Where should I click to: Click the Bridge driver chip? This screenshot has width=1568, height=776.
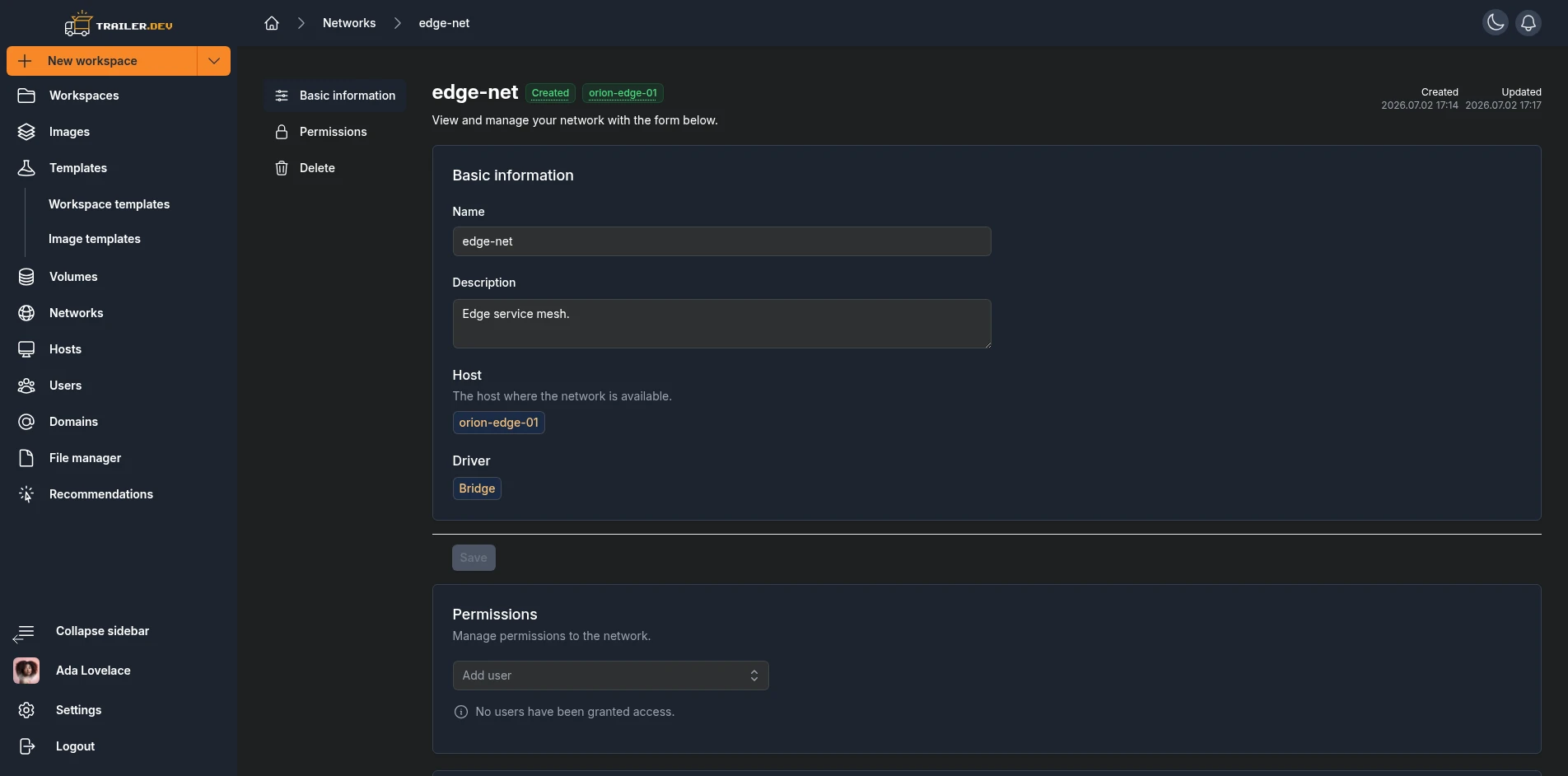477,489
